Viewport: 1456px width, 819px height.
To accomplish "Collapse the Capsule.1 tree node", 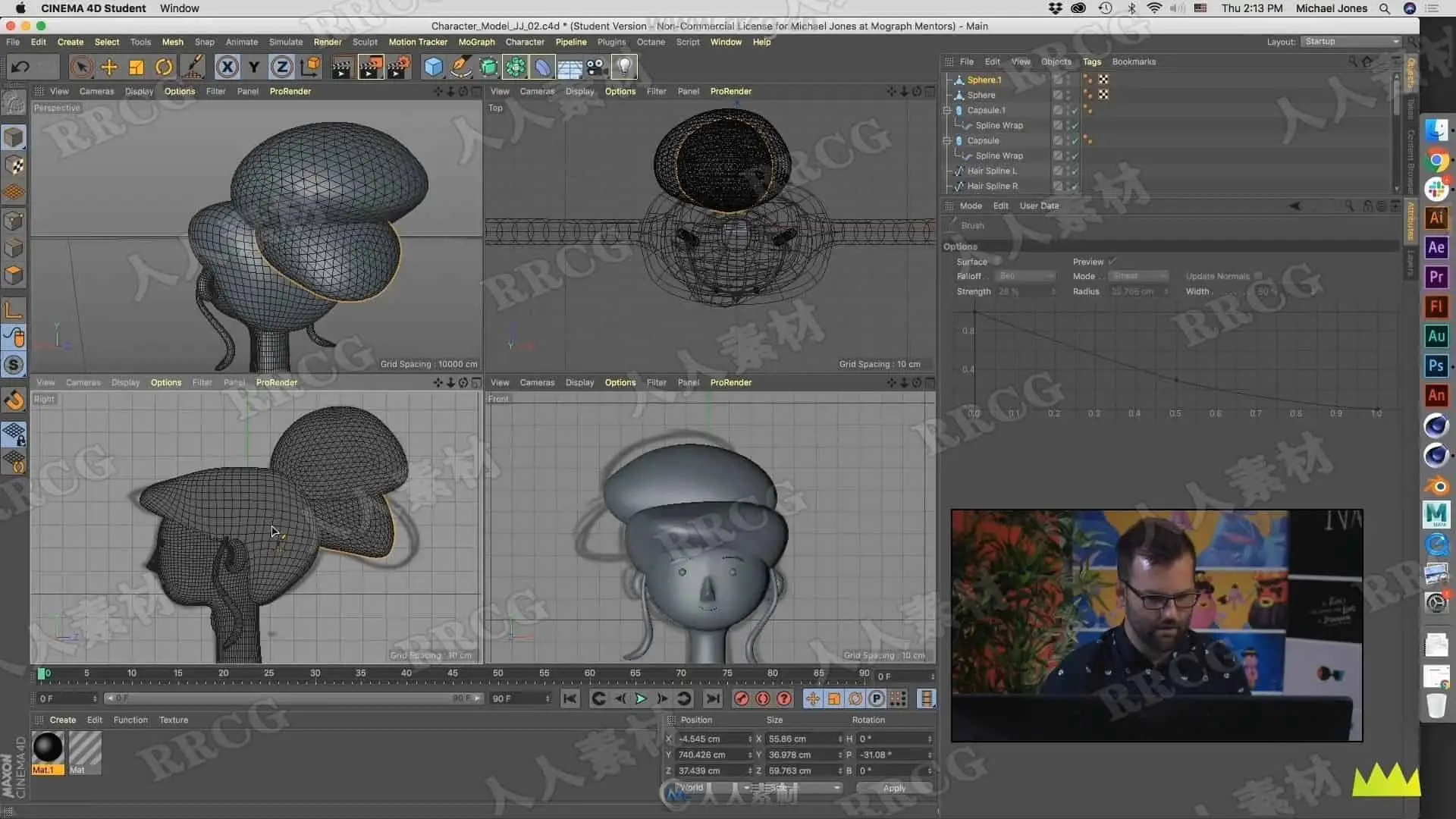I will [947, 111].
